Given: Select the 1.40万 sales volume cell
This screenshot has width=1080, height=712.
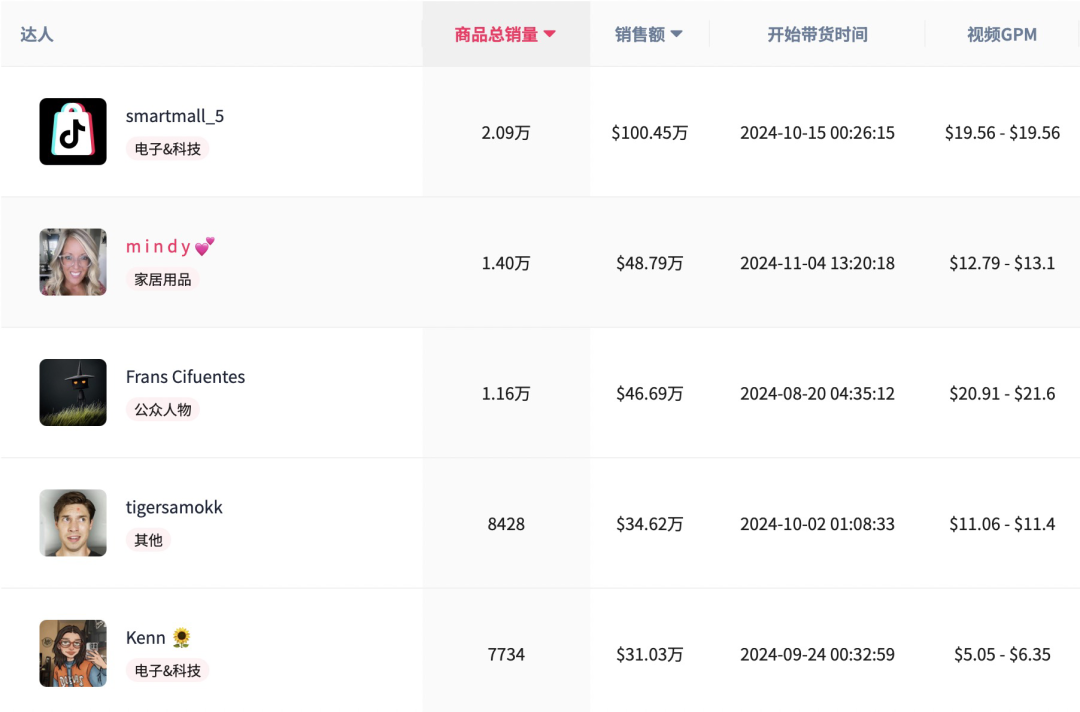Looking at the screenshot, I should (x=506, y=263).
